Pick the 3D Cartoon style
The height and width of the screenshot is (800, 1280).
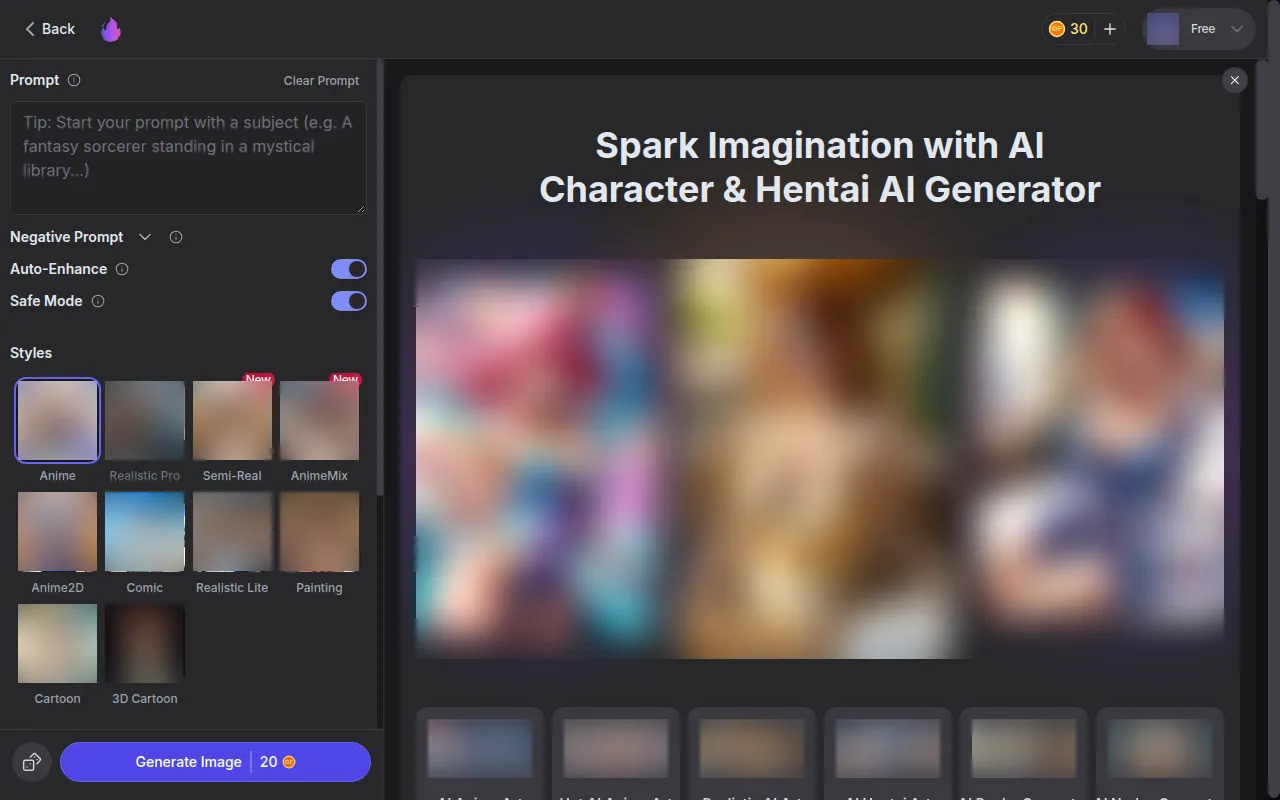point(145,644)
